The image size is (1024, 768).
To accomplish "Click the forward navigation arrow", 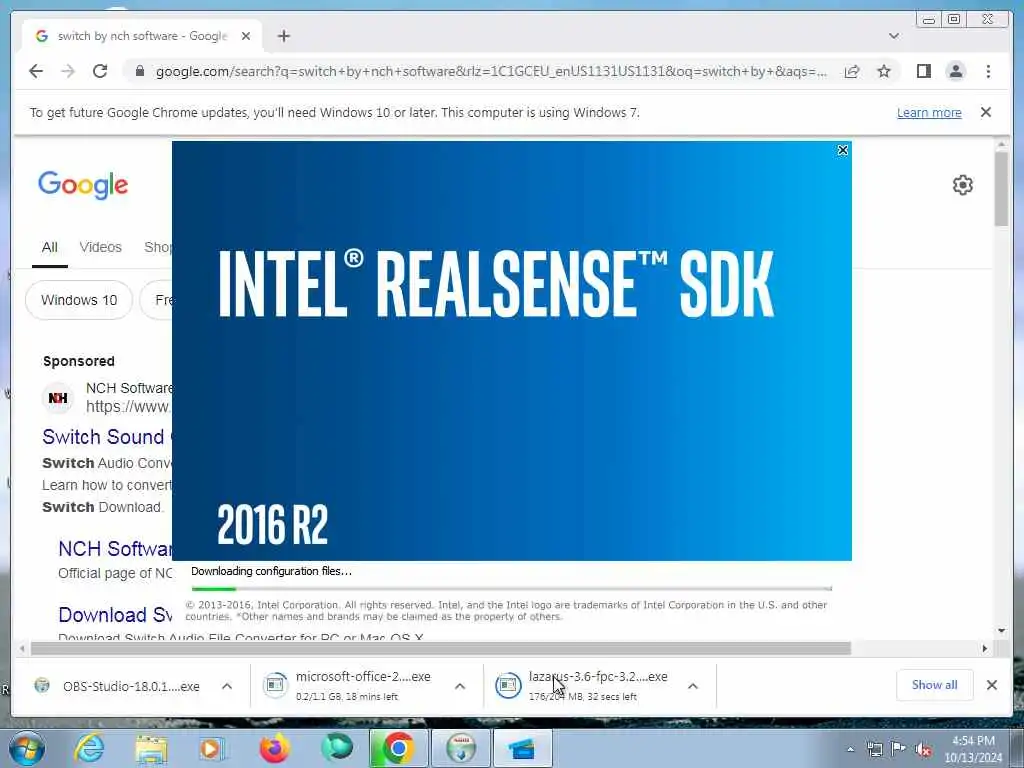I will [68, 71].
